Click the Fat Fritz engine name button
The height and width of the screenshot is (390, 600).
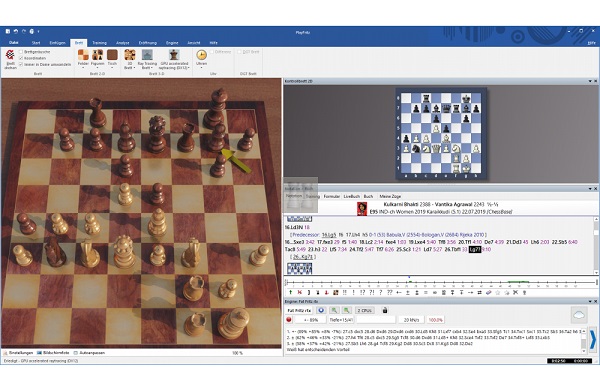pos(299,310)
